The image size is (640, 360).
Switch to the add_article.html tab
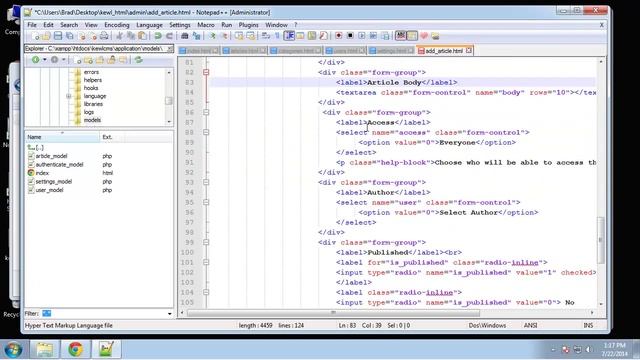[x=444, y=51]
